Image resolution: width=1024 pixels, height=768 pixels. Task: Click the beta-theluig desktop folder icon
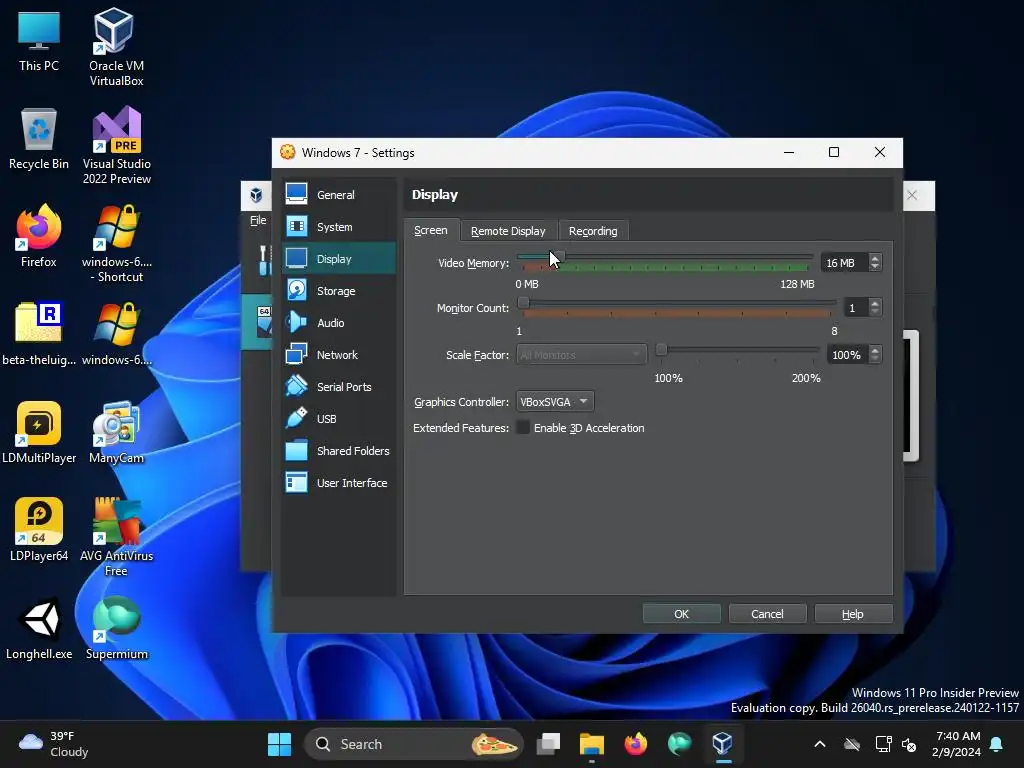click(39, 334)
